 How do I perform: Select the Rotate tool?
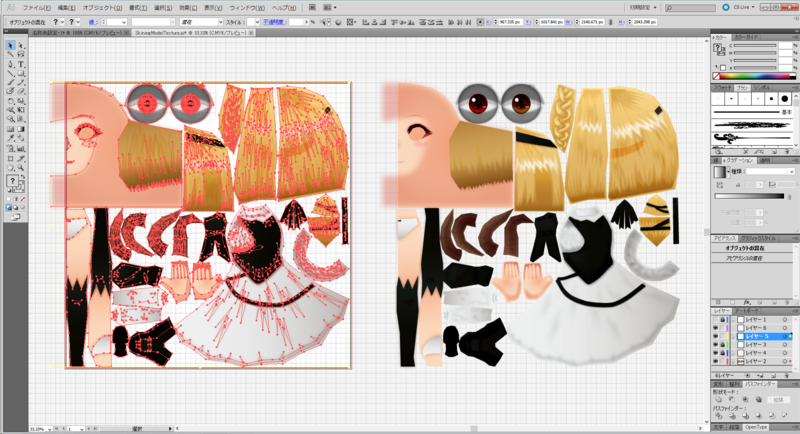point(10,101)
